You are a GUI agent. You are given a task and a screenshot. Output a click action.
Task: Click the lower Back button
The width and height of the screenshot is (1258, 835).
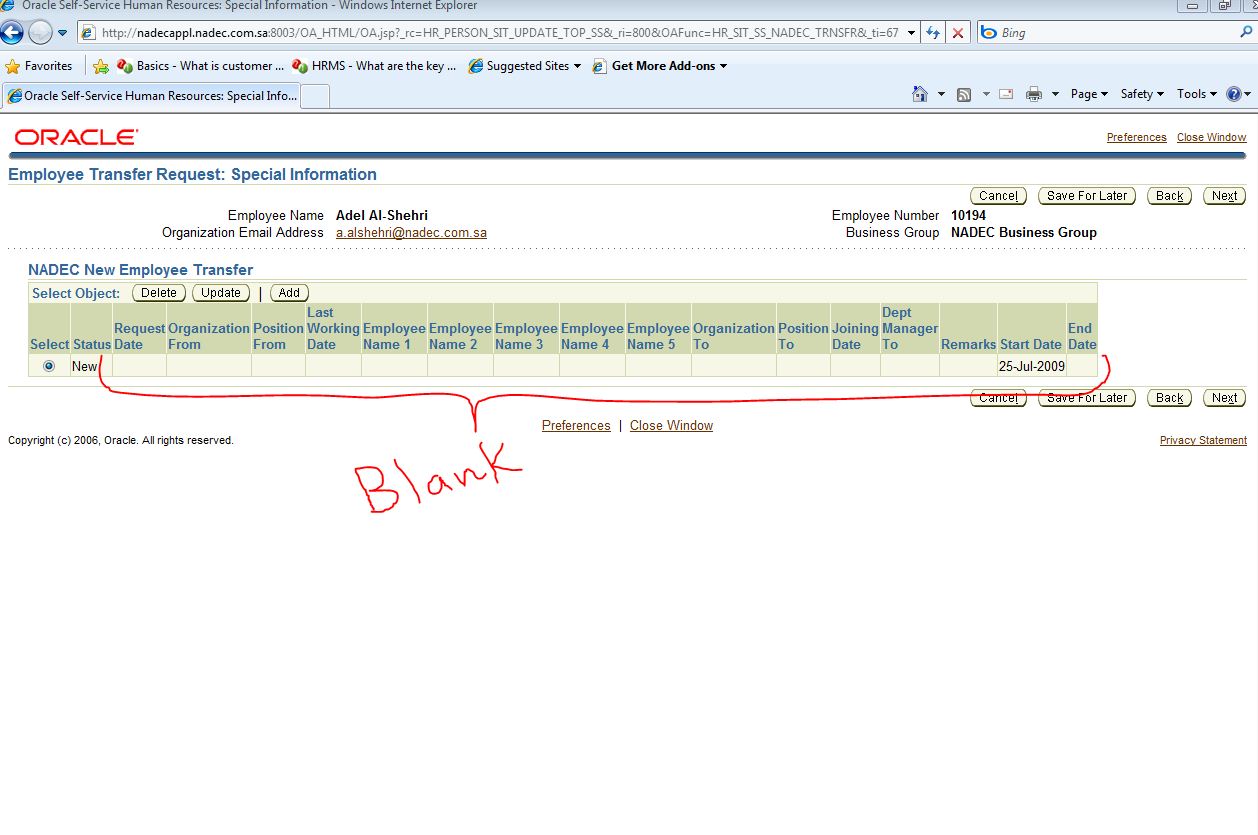point(1170,398)
